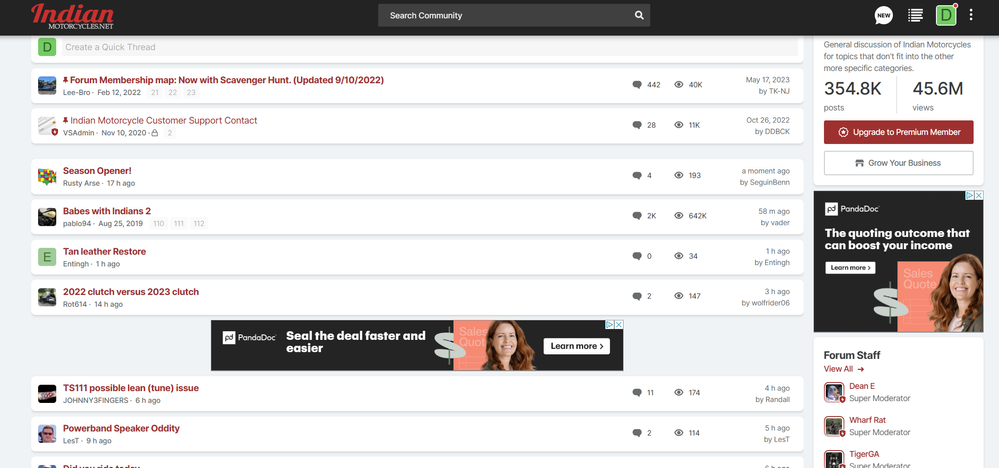
Task: Open Wharf Rat's staff profile
Action: pyautogui.click(x=867, y=420)
